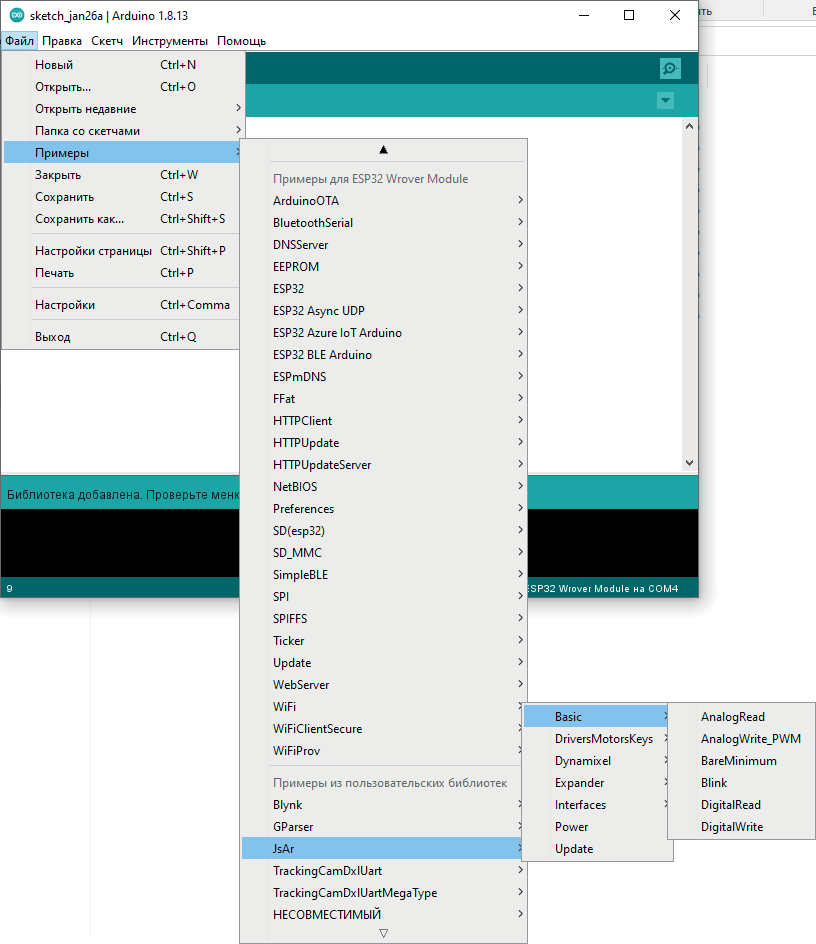The image size is (816, 944).
Task: Open the Скетч menu
Action: pyautogui.click(x=107, y=41)
